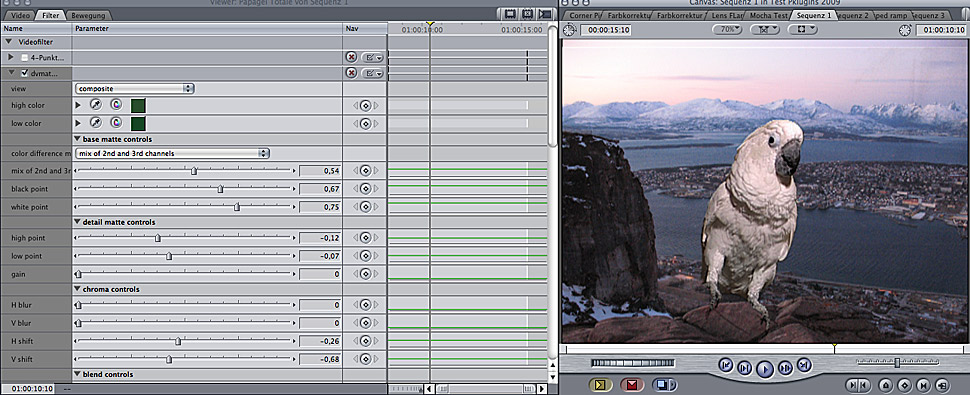Viewport: 970px width, 395px height.
Task: Play around current frame in Canvas
Action: 785,368
